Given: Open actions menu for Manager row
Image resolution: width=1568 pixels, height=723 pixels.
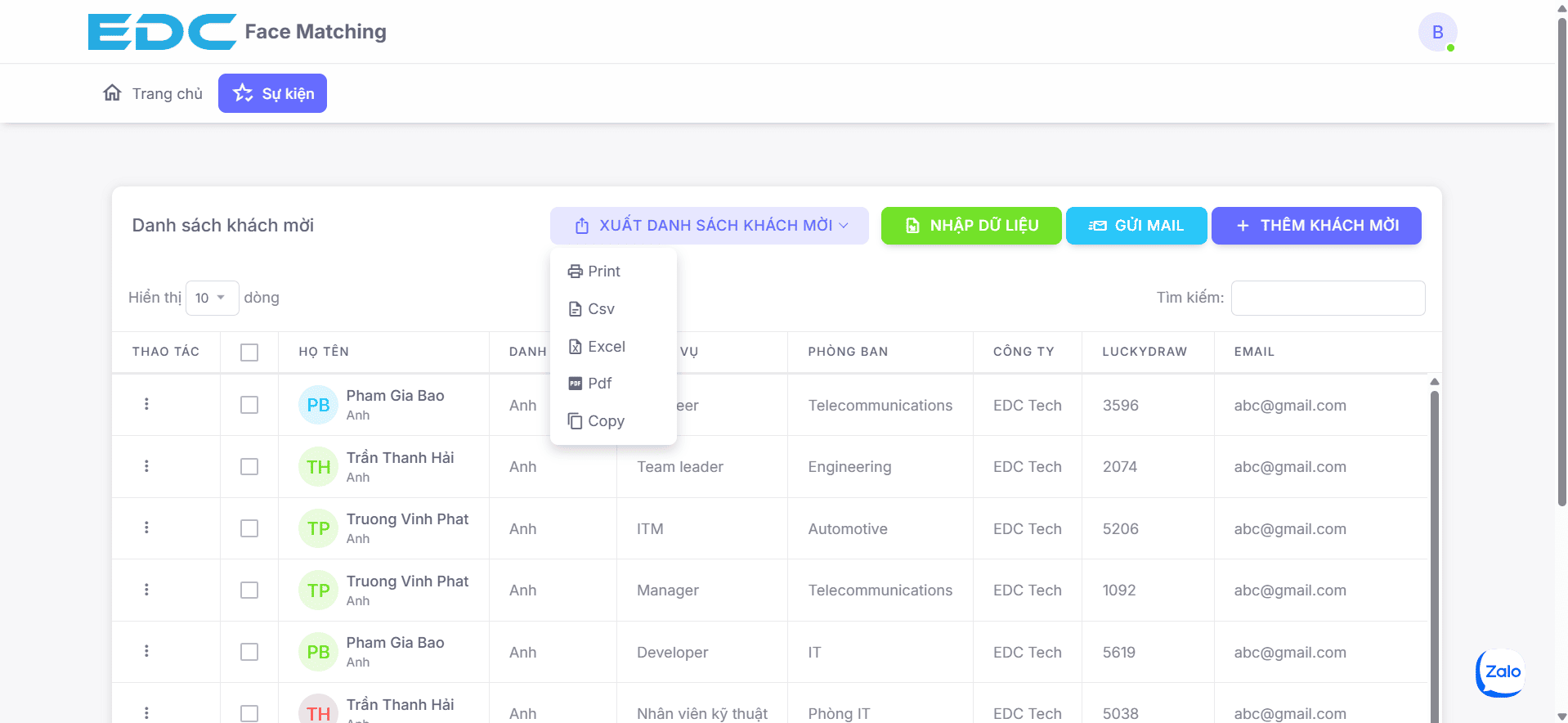Looking at the screenshot, I should pos(146,590).
